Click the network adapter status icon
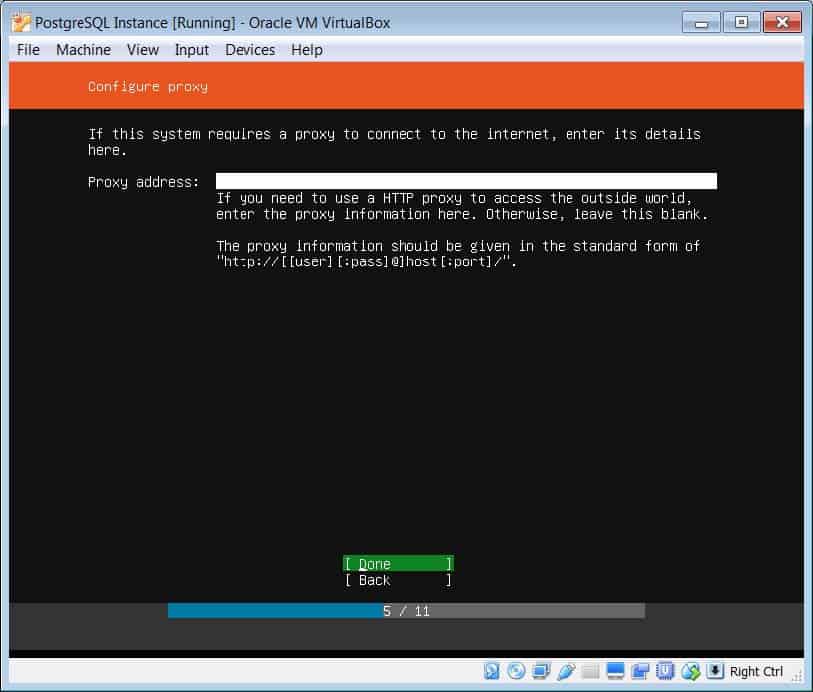Viewport: 813px width, 692px height. [x=541, y=671]
